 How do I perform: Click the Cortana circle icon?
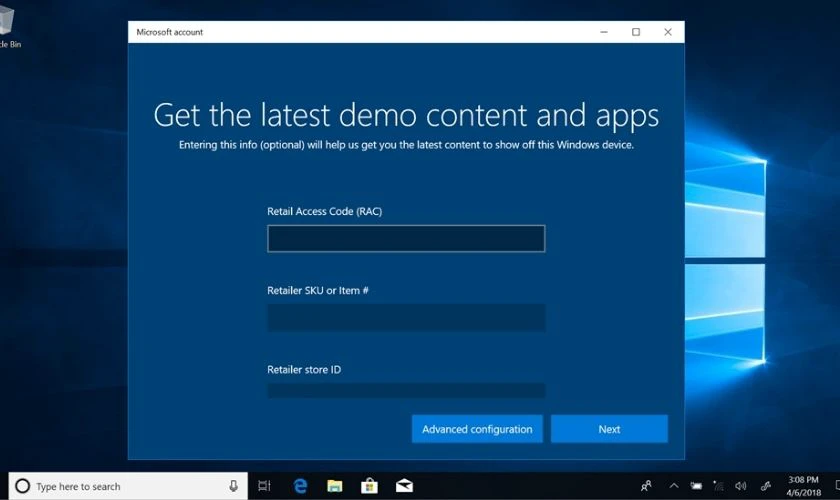pos(22,486)
